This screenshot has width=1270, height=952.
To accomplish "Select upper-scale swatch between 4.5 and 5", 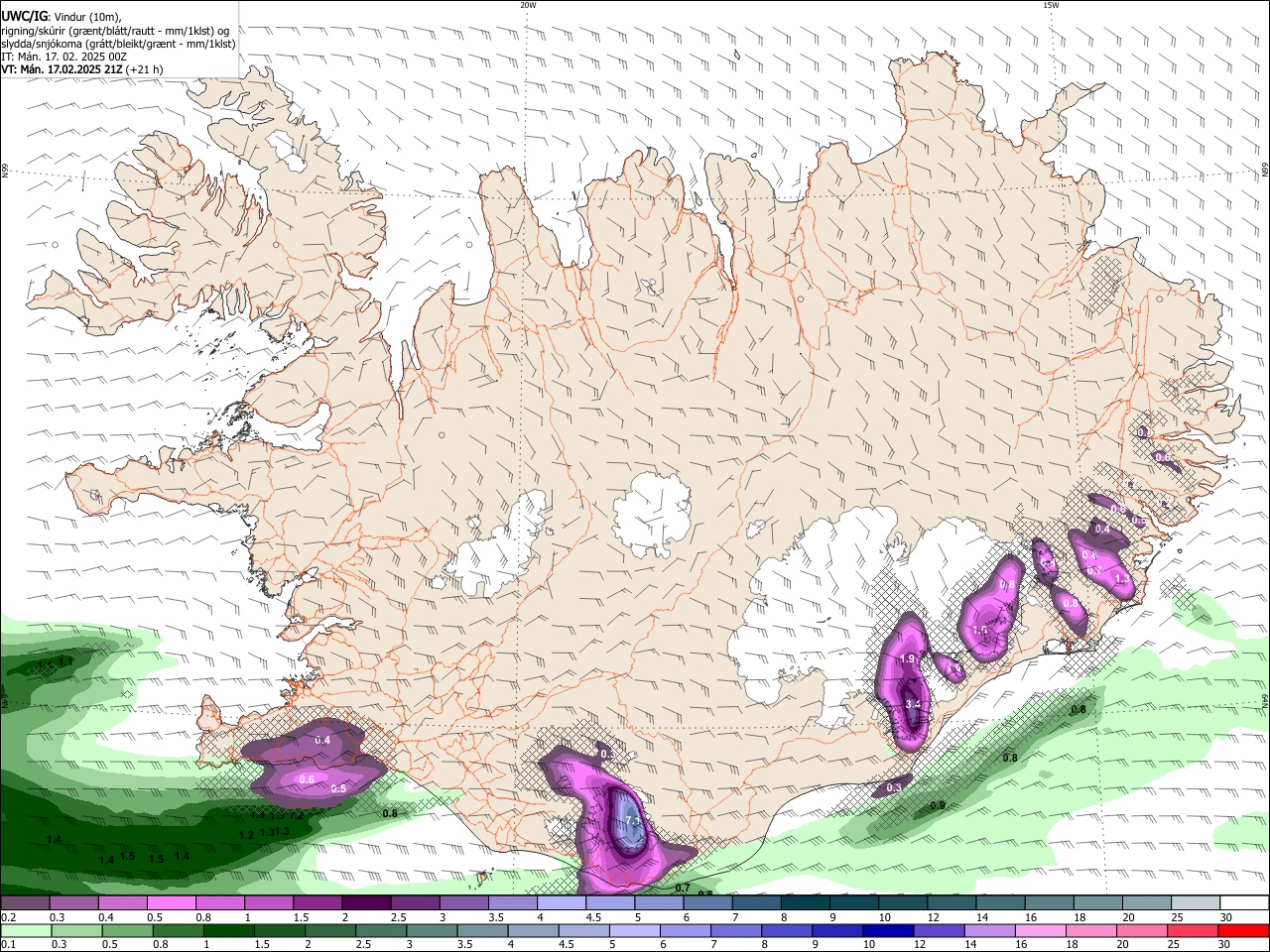I will point(611,902).
